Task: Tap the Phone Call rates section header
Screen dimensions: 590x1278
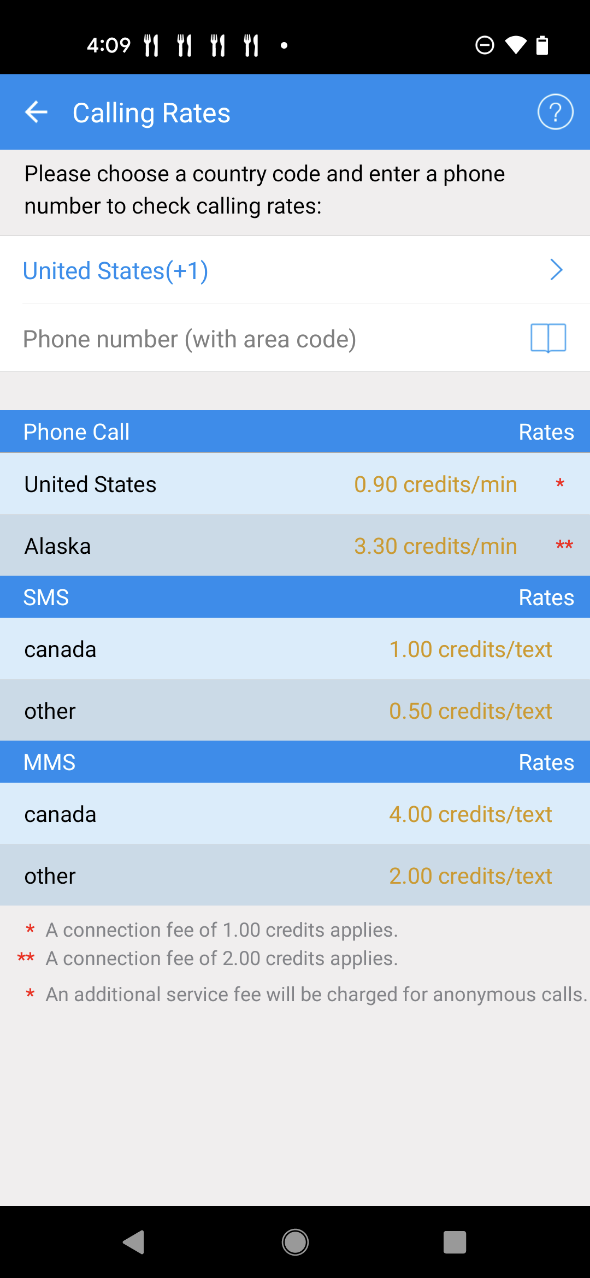Action: 295,431
